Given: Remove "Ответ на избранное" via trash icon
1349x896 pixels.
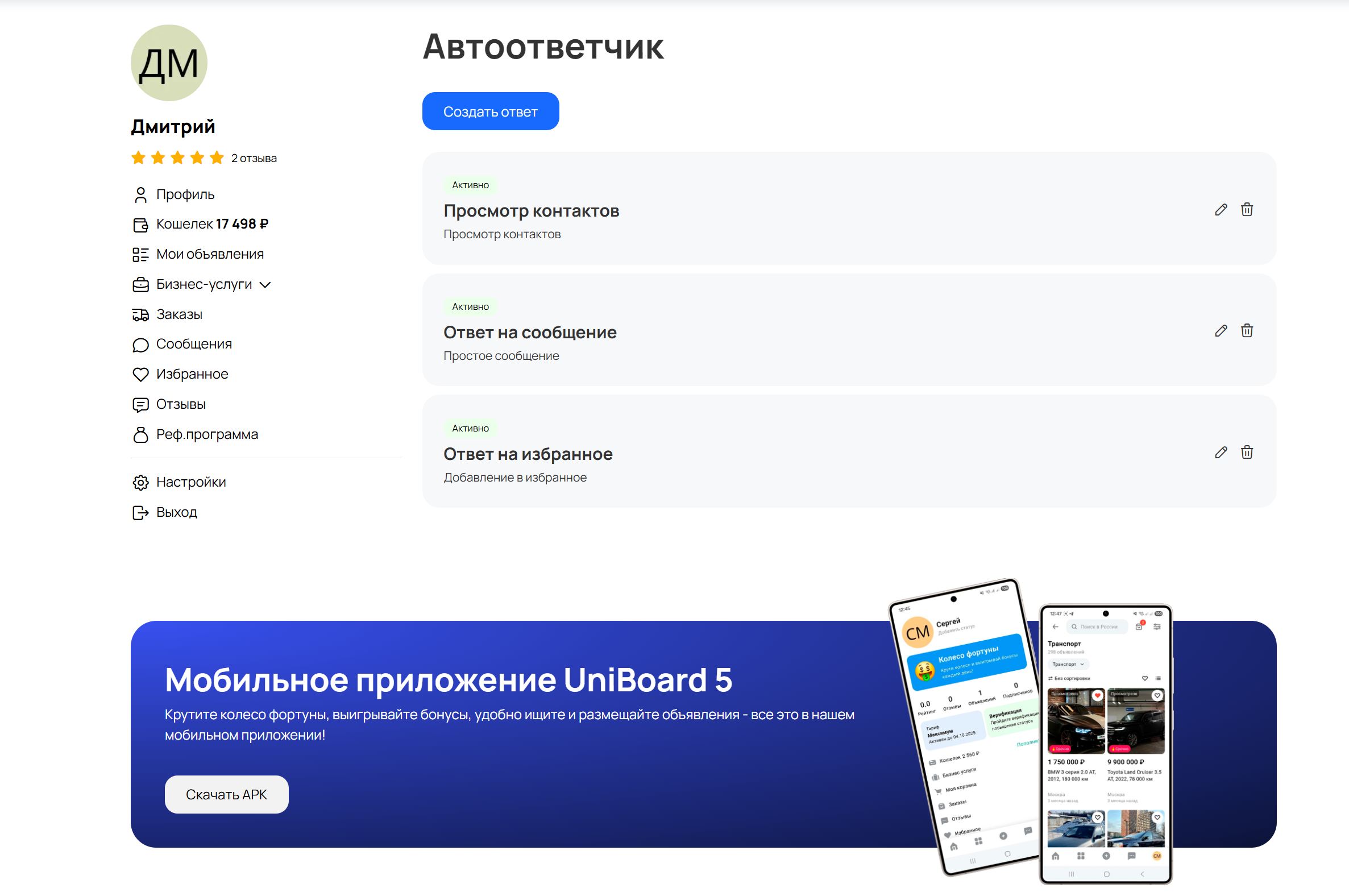Looking at the screenshot, I should [1247, 453].
